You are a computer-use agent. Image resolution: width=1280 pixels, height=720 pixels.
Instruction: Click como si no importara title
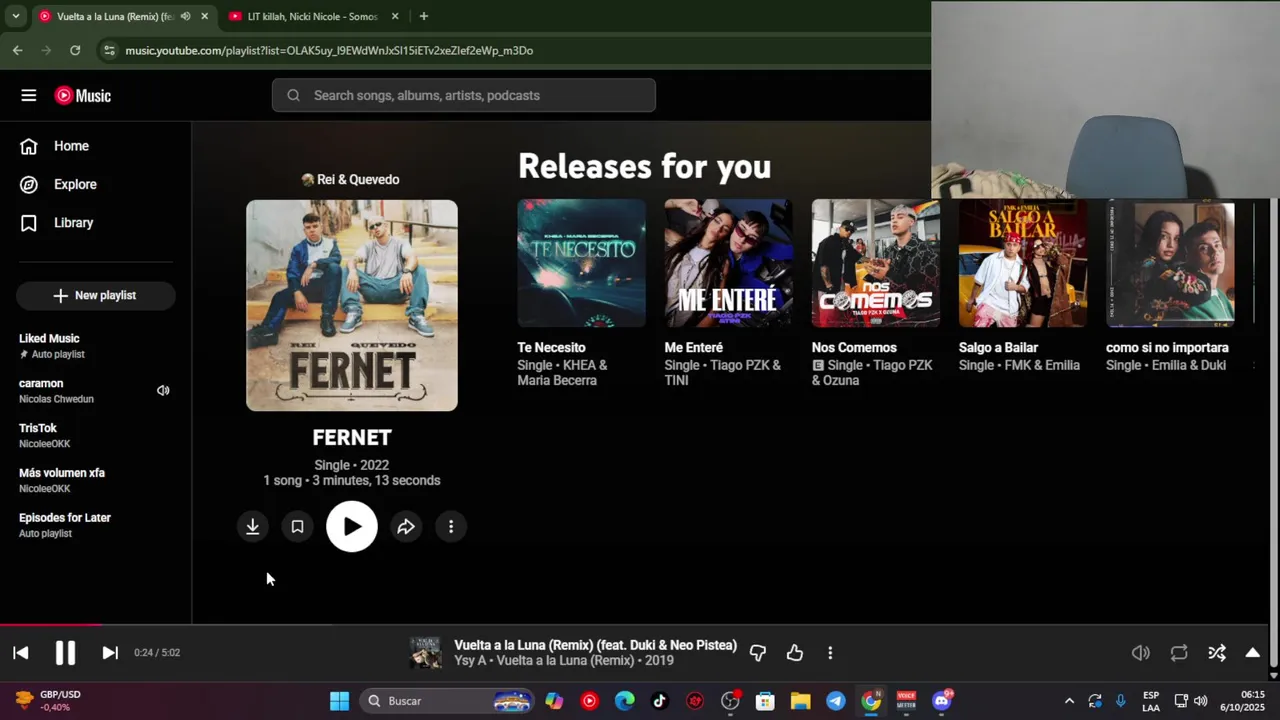(x=1167, y=347)
